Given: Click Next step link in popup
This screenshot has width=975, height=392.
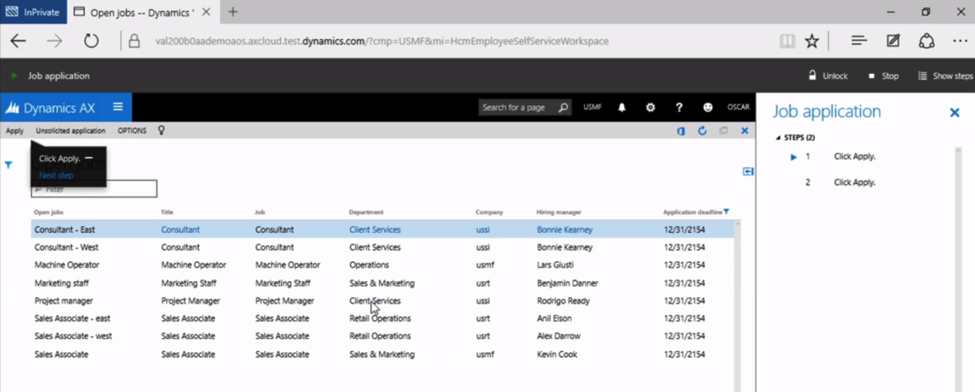Looking at the screenshot, I should pyautogui.click(x=56, y=175).
